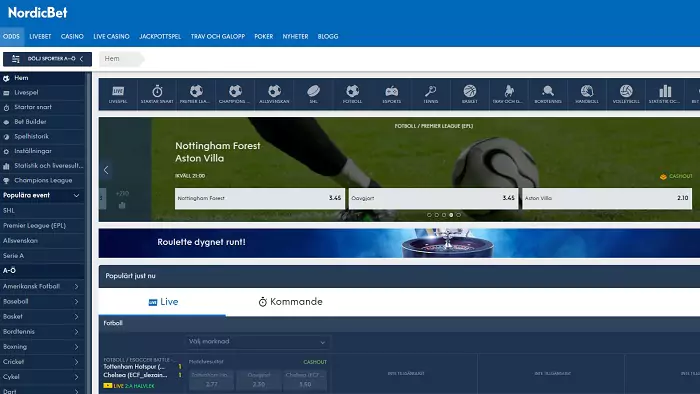Open the Roulette dygnet runt banner
700x394 pixels.
[399, 243]
